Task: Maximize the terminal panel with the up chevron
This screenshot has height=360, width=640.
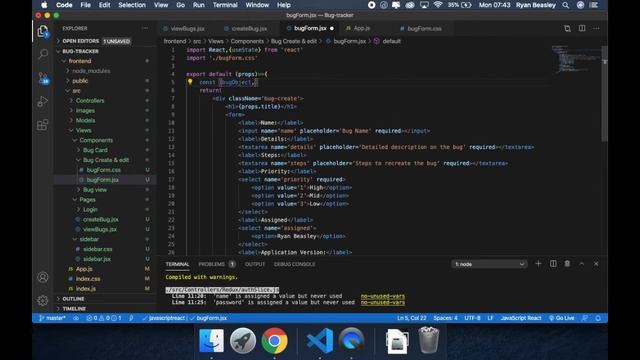Action: [582, 264]
